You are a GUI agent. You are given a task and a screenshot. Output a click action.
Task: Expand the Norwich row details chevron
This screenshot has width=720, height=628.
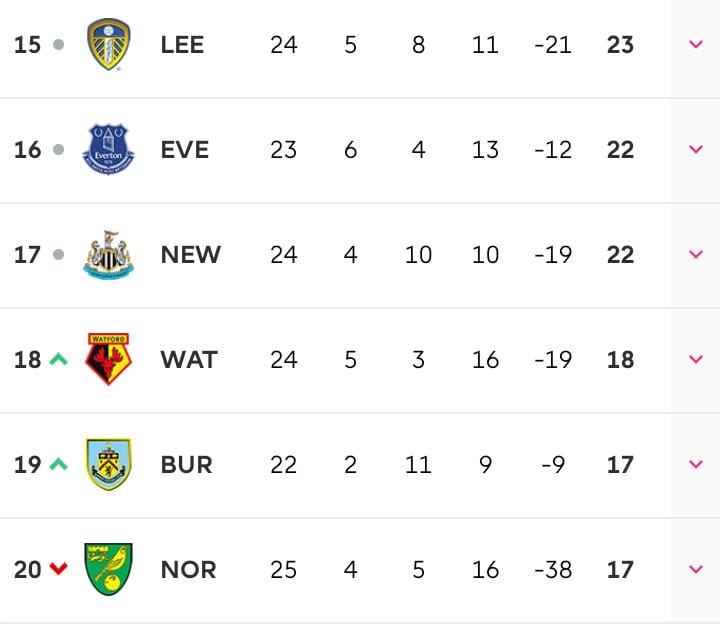point(696,570)
